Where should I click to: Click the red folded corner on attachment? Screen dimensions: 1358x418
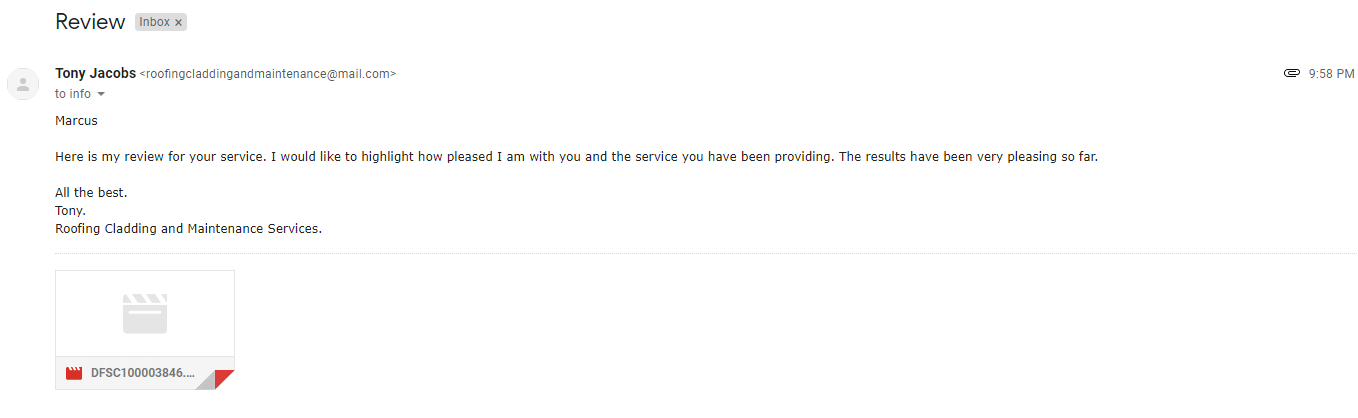tap(225, 379)
